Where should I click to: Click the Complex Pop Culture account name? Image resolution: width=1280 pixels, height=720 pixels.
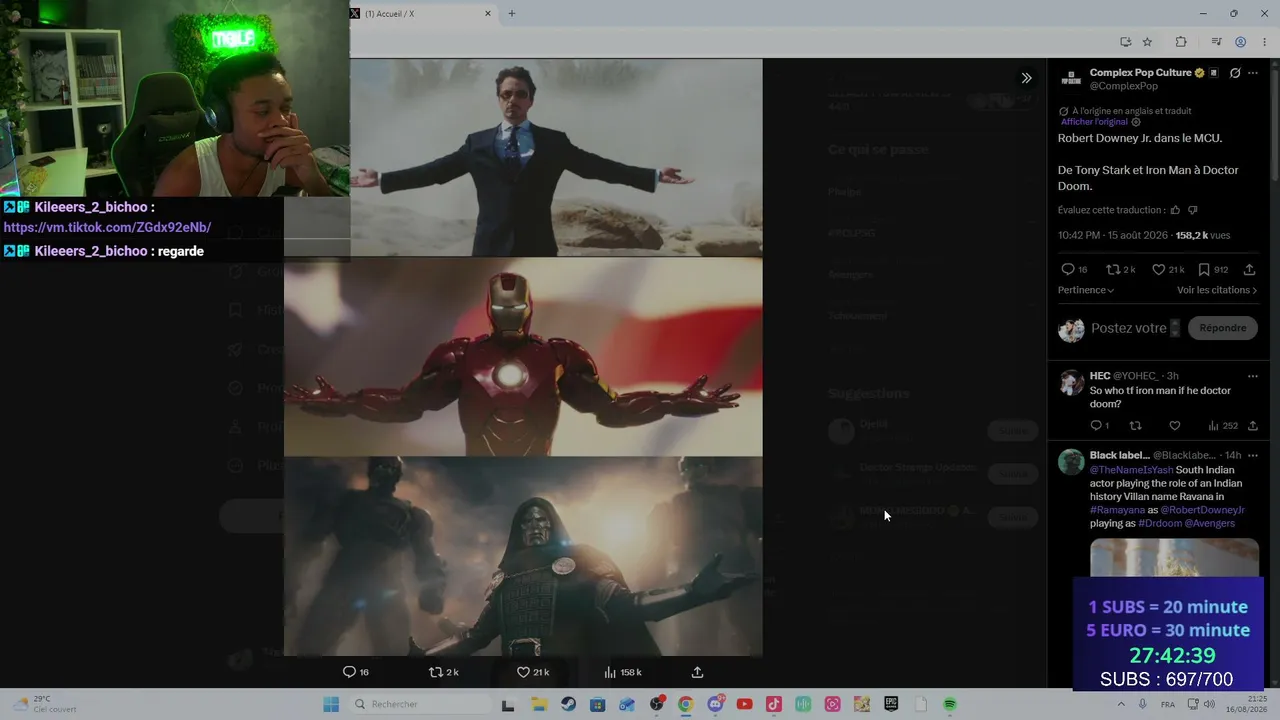(x=1140, y=72)
